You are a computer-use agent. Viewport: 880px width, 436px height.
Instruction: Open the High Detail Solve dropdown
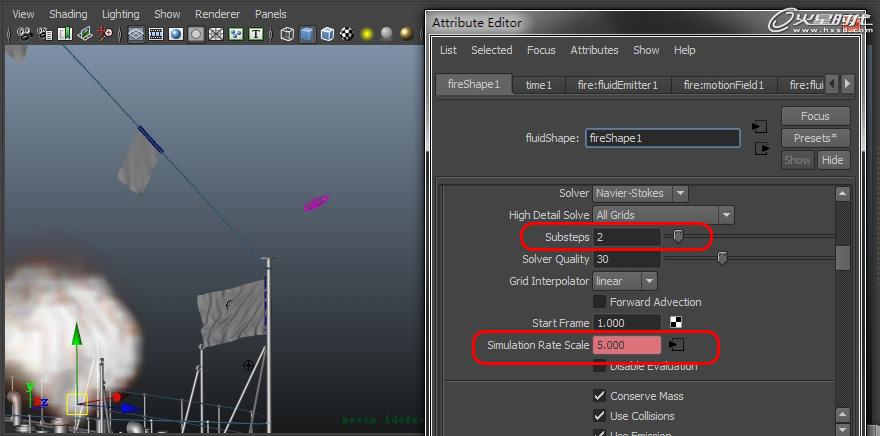[x=663, y=215]
